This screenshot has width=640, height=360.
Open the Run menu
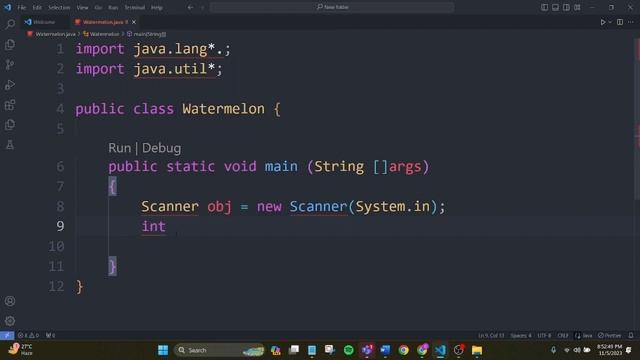pos(113,7)
